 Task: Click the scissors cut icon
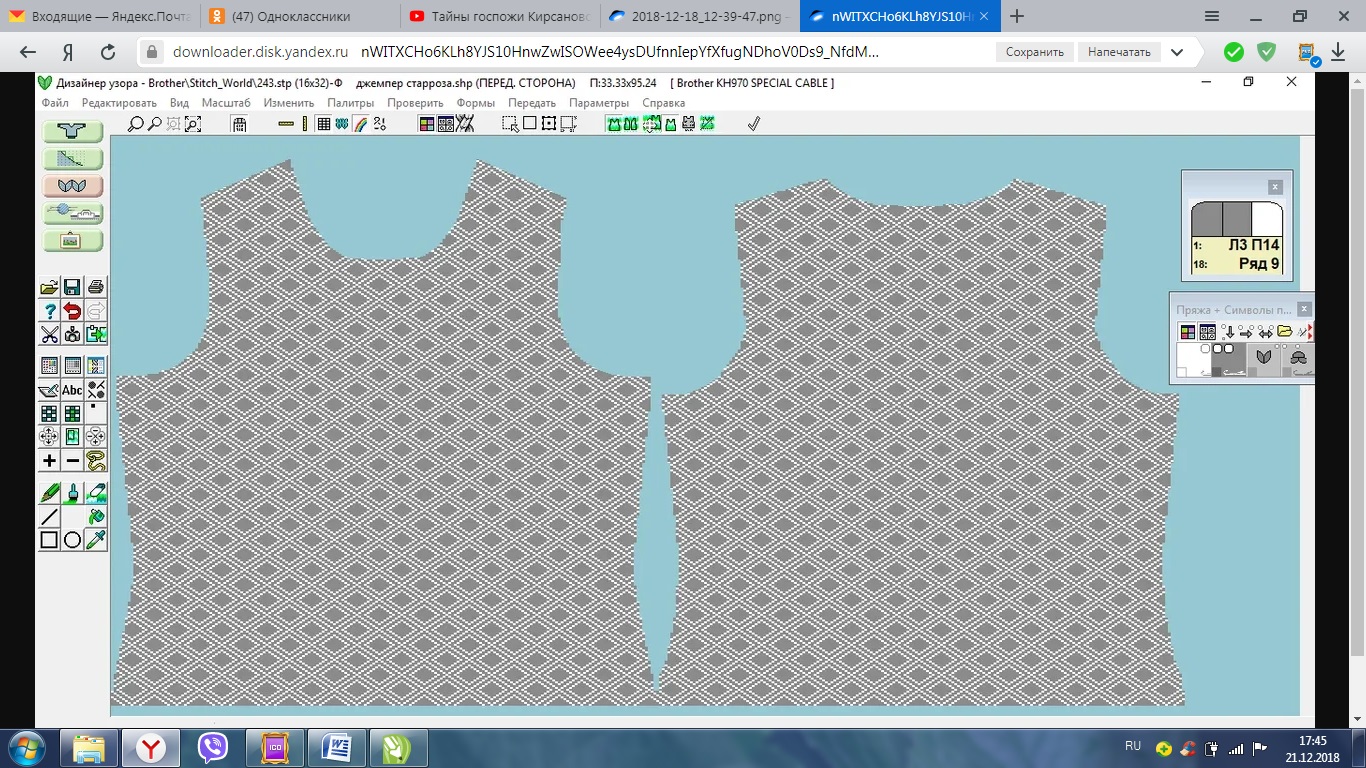coord(49,334)
